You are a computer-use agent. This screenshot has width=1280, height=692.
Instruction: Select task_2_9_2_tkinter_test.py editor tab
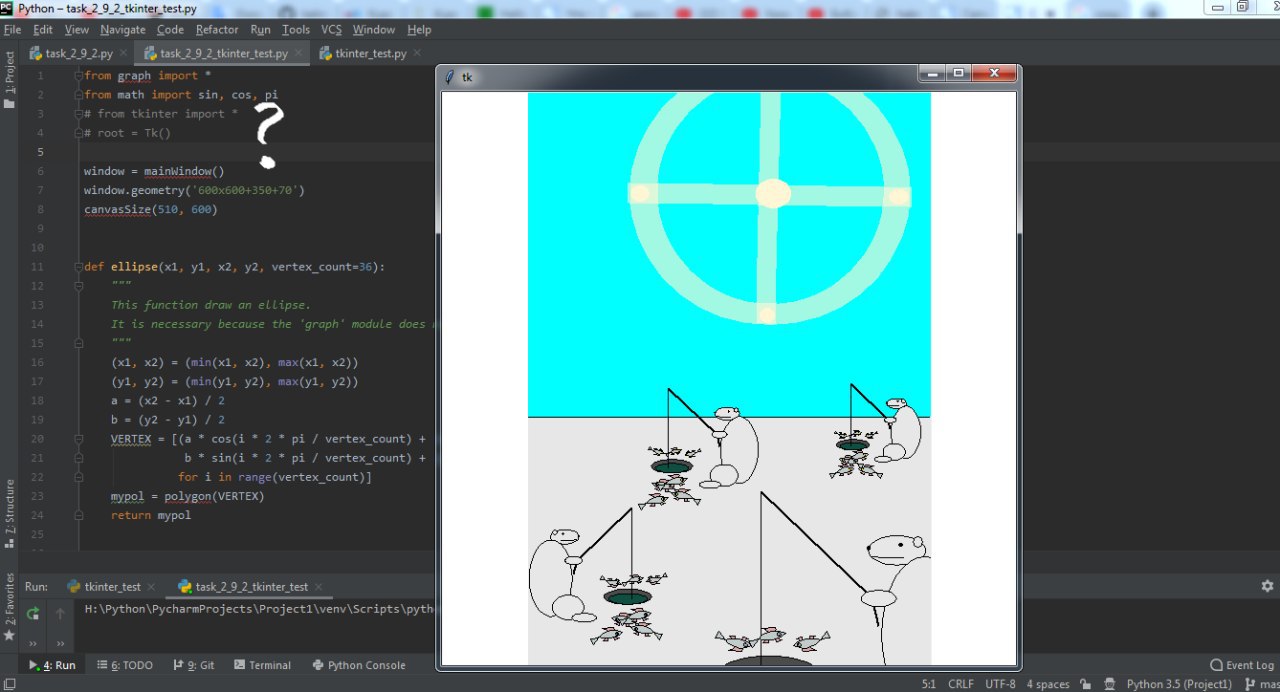[x=223, y=54]
